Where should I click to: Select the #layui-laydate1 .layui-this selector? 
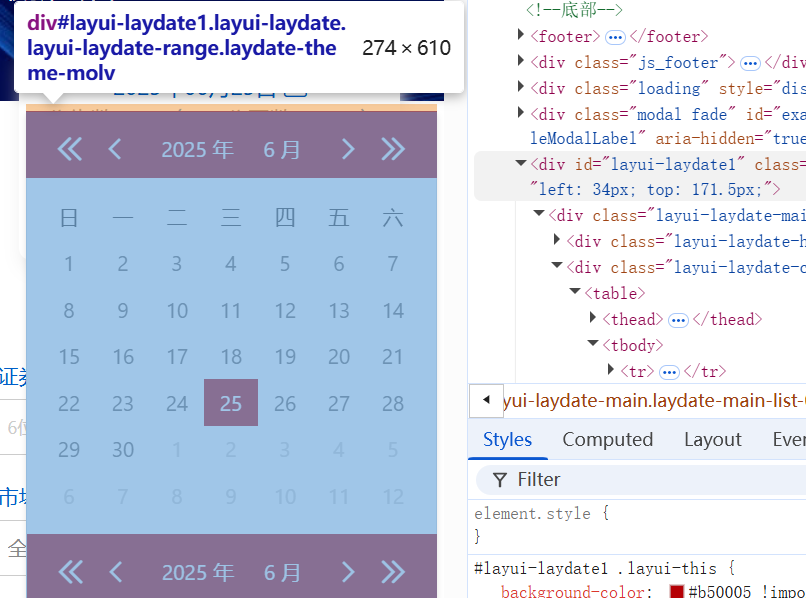pos(595,569)
